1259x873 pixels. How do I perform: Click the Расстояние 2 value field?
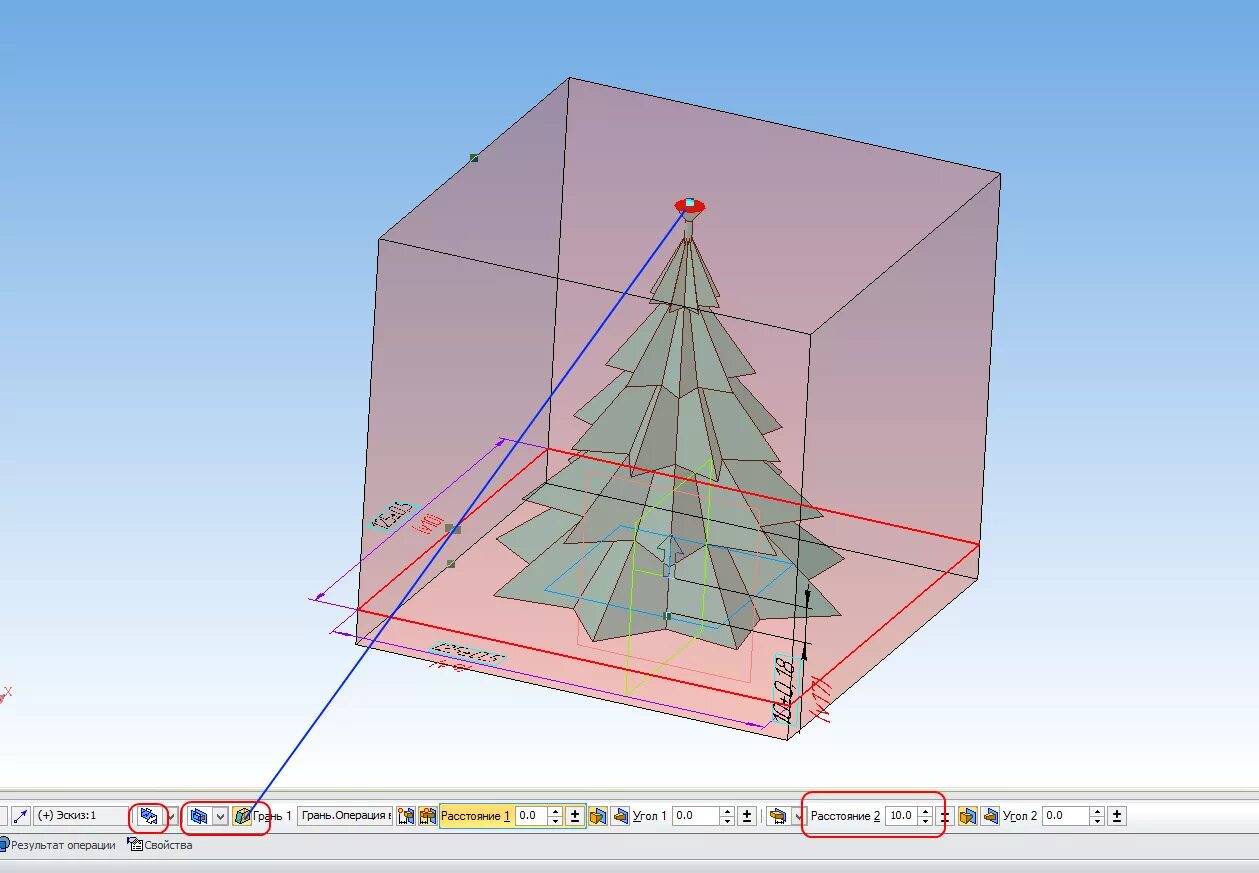pos(901,816)
